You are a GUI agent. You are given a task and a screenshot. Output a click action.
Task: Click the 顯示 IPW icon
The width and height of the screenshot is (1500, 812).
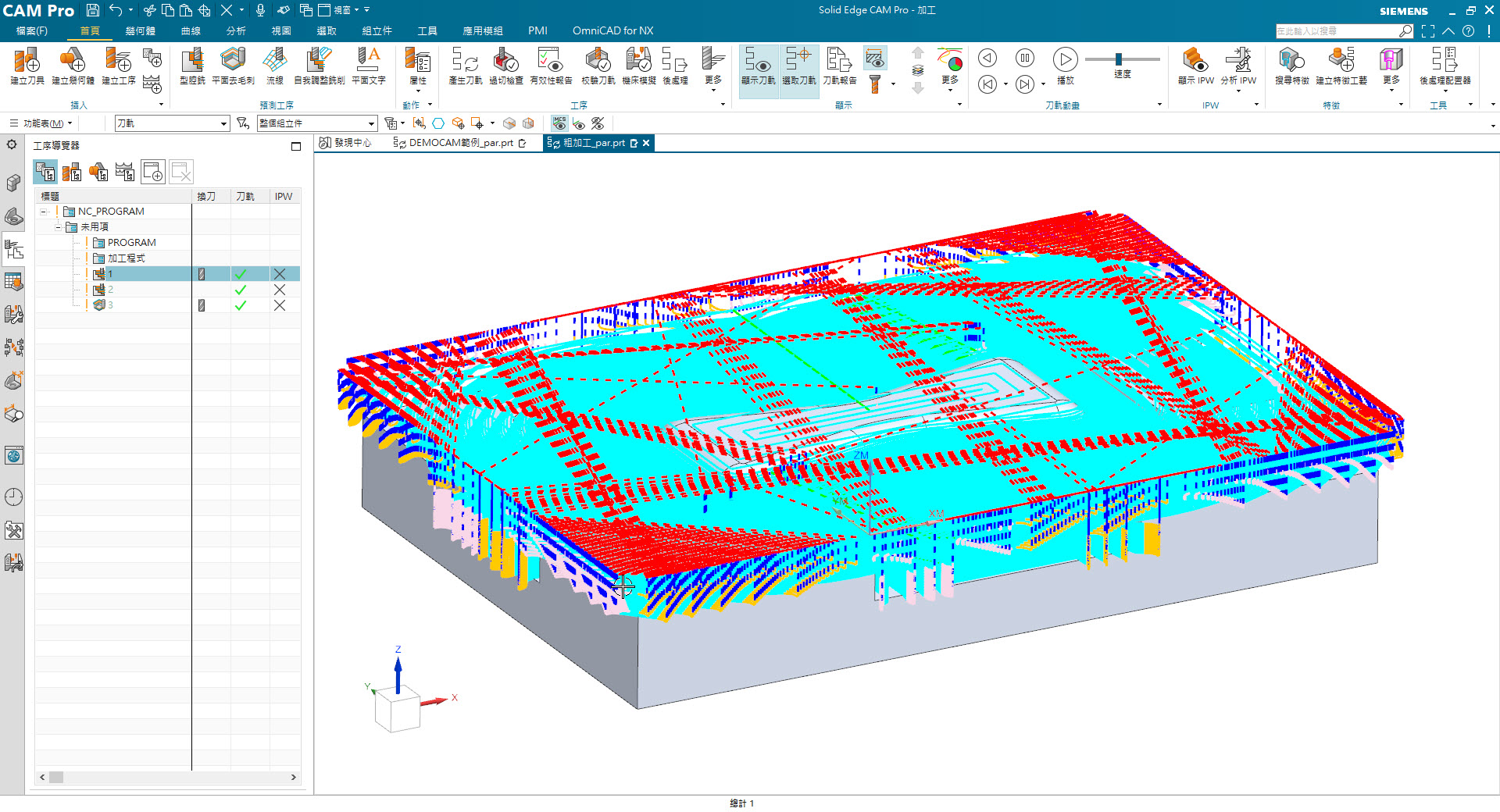pyautogui.click(x=1196, y=66)
